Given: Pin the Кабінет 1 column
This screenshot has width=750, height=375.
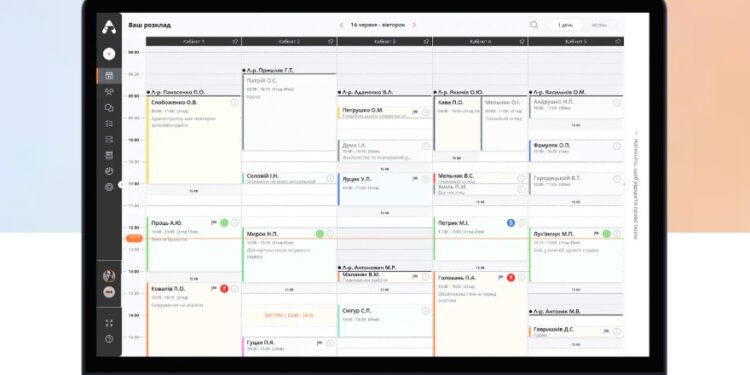Looking at the screenshot, I should coord(235,42).
